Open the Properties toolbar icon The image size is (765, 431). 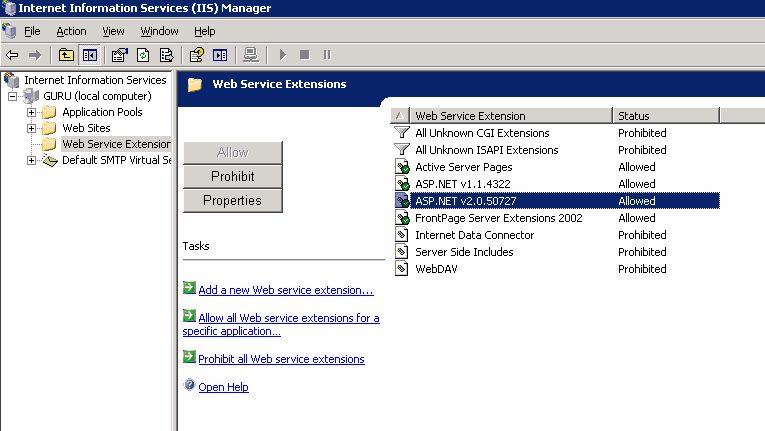[120, 55]
